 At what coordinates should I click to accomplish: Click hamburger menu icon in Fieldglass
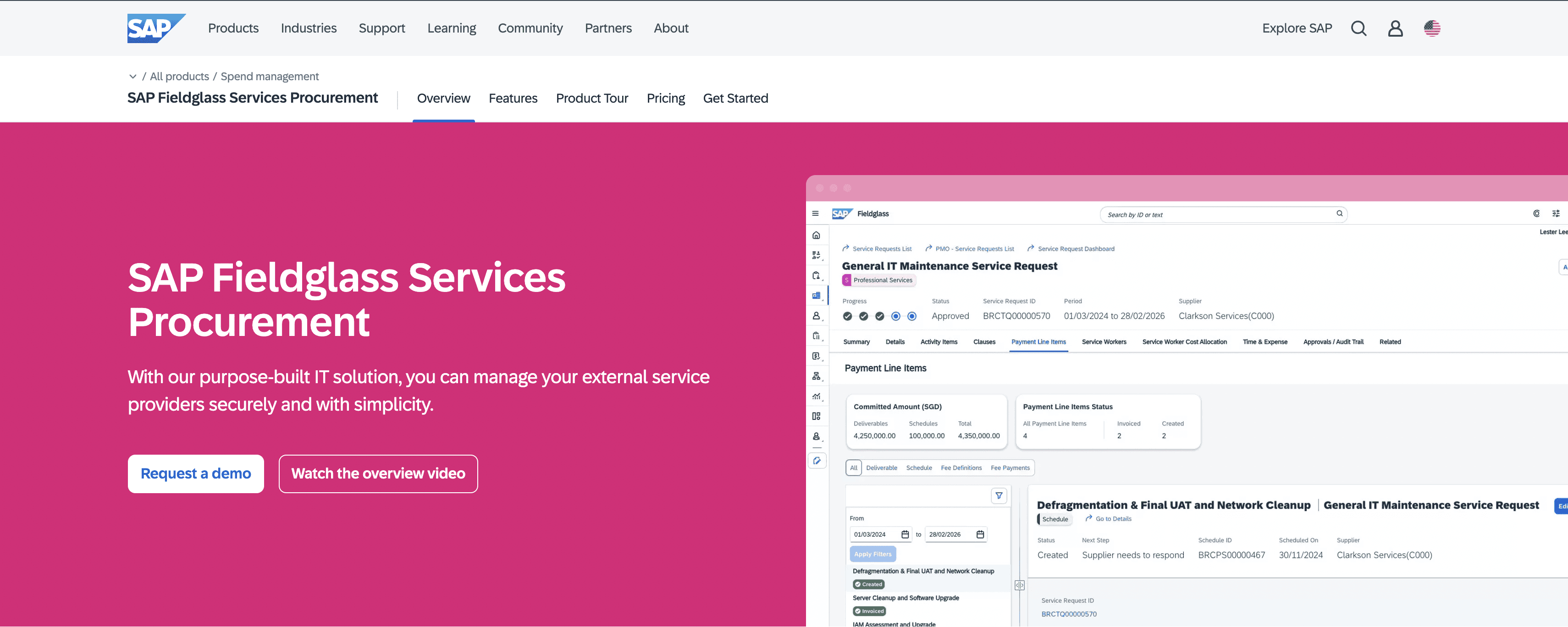(815, 214)
